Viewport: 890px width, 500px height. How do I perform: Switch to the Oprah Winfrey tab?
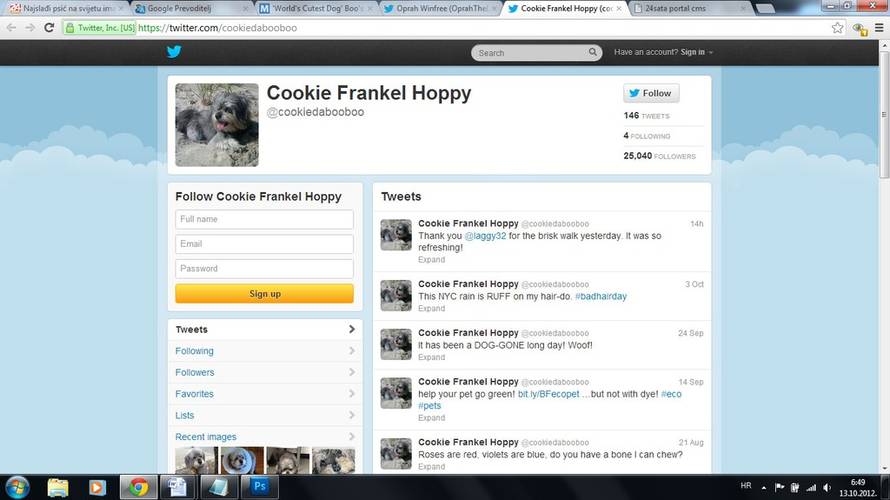pos(439,9)
